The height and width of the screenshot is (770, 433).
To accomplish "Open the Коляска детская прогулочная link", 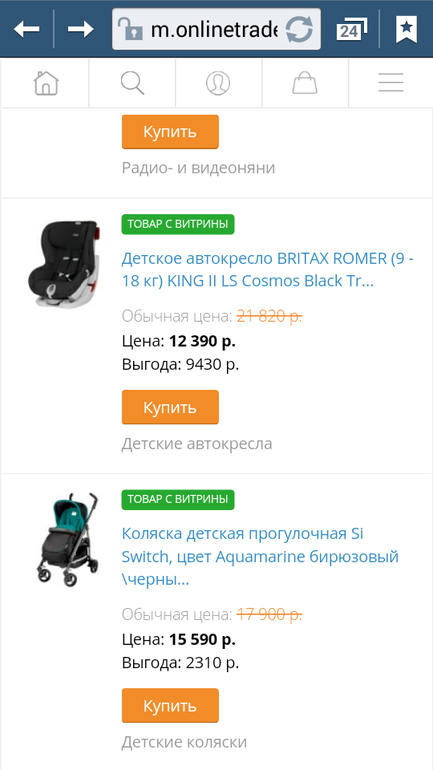I will [260, 557].
